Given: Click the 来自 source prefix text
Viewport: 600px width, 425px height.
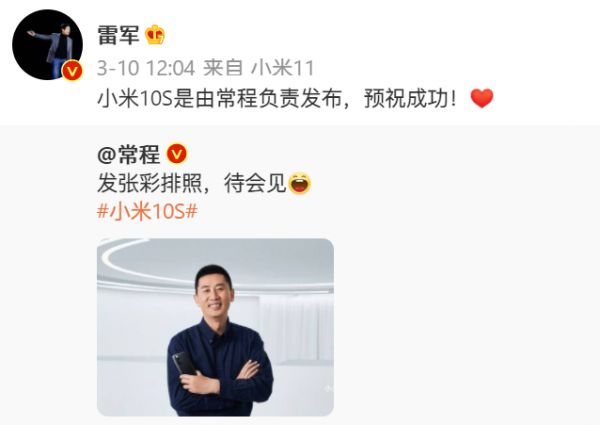Looking at the screenshot, I should (x=223, y=68).
